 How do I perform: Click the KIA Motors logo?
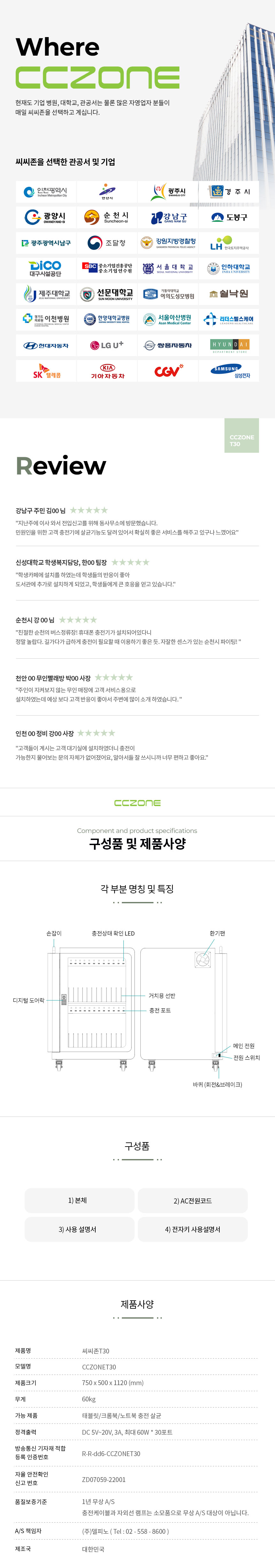coord(107,370)
